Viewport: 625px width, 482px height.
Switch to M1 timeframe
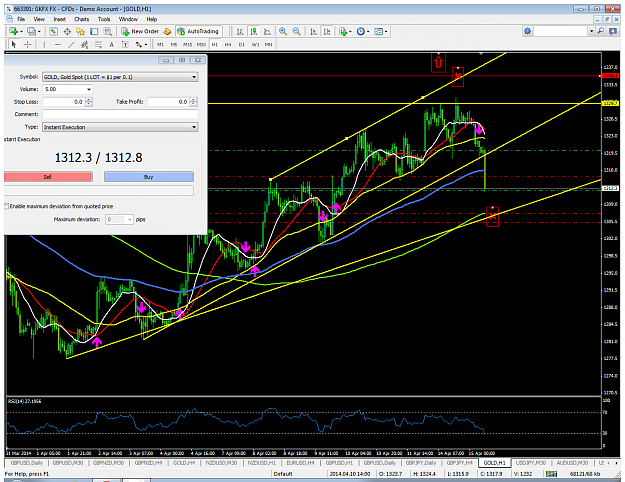(x=160, y=45)
